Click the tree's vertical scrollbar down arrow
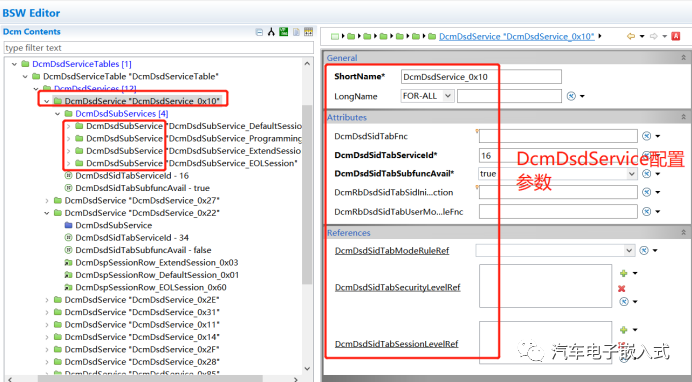Image resolution: width=692 pixels, height=382 pixels. coord(307,369)
